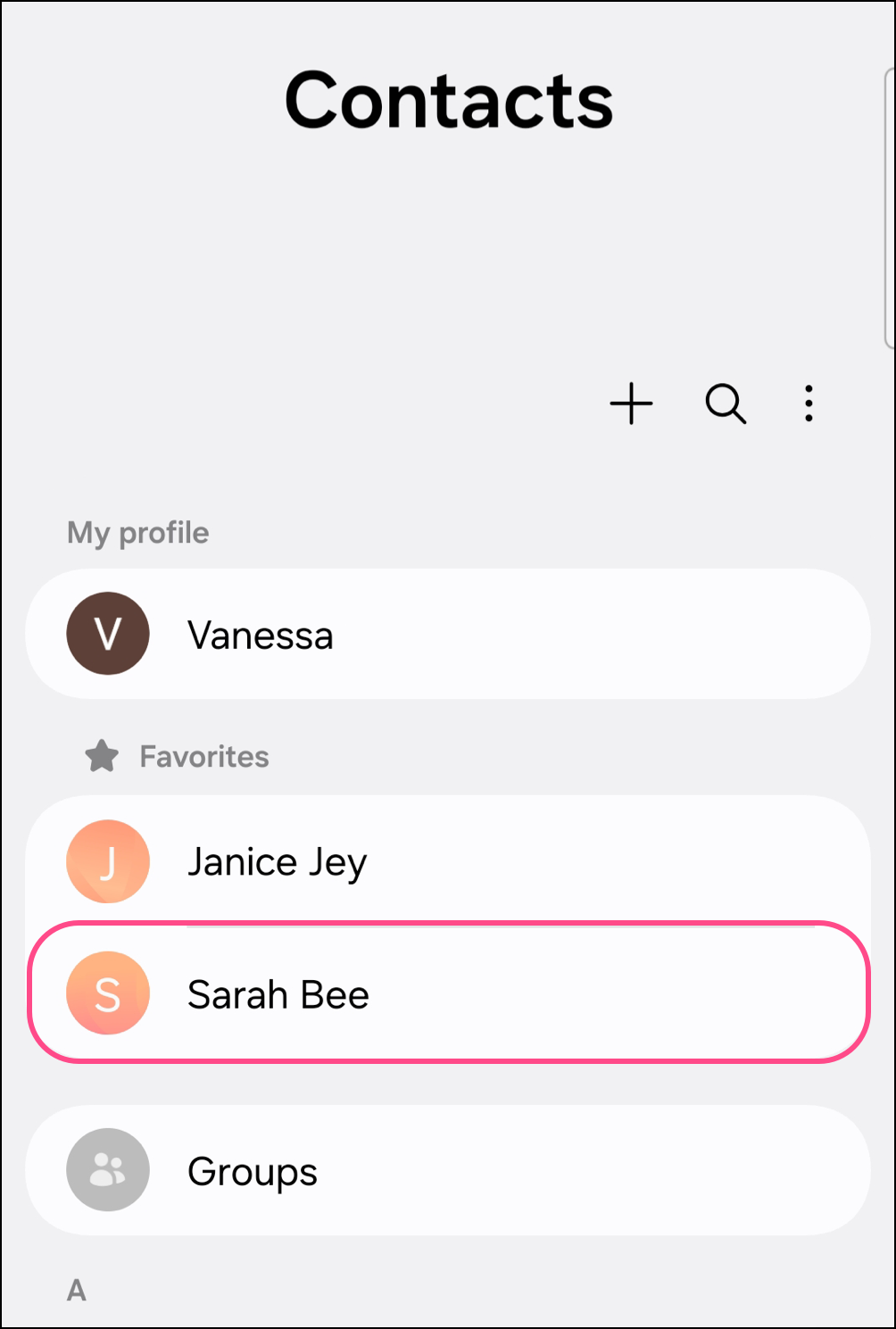Open the Groups list item
The image size is (896, 1329).
point(253,1172)
